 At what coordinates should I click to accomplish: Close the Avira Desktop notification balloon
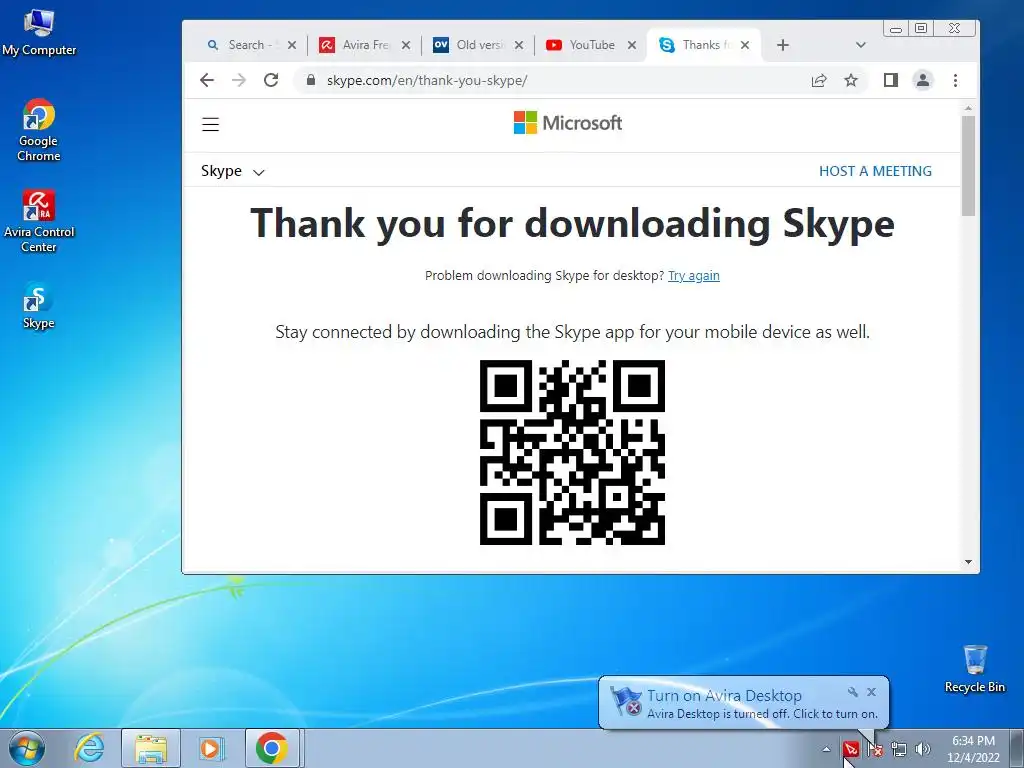point(871,692)
